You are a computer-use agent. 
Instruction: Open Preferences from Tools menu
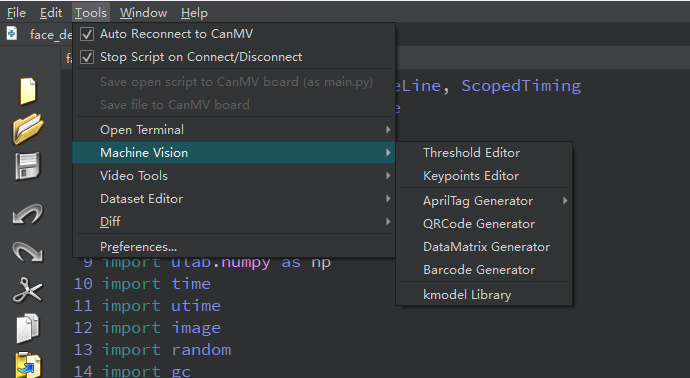[x=234, y=246]
